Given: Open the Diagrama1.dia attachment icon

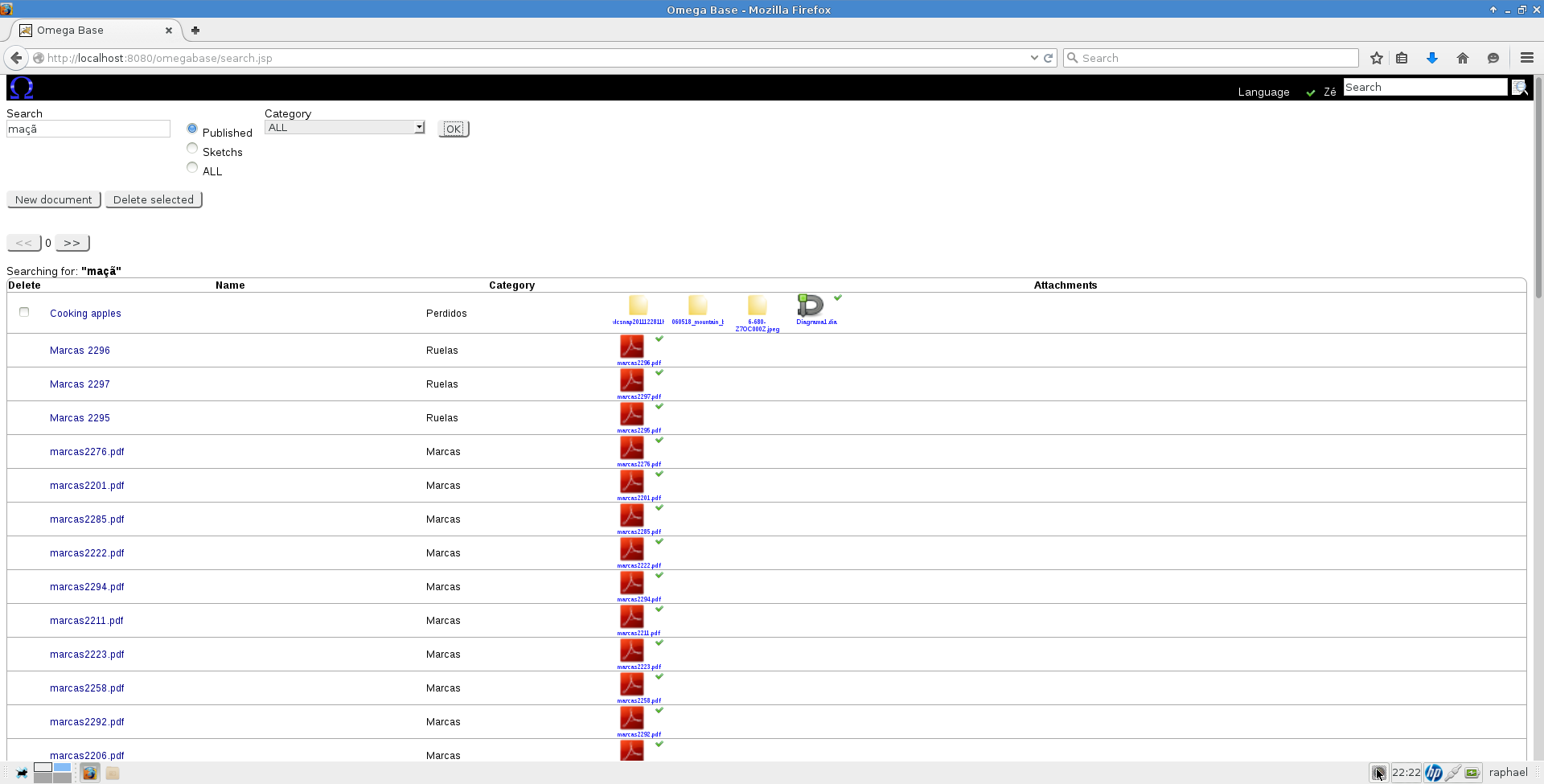Looking at the screenshot, I should pos(811,306).
